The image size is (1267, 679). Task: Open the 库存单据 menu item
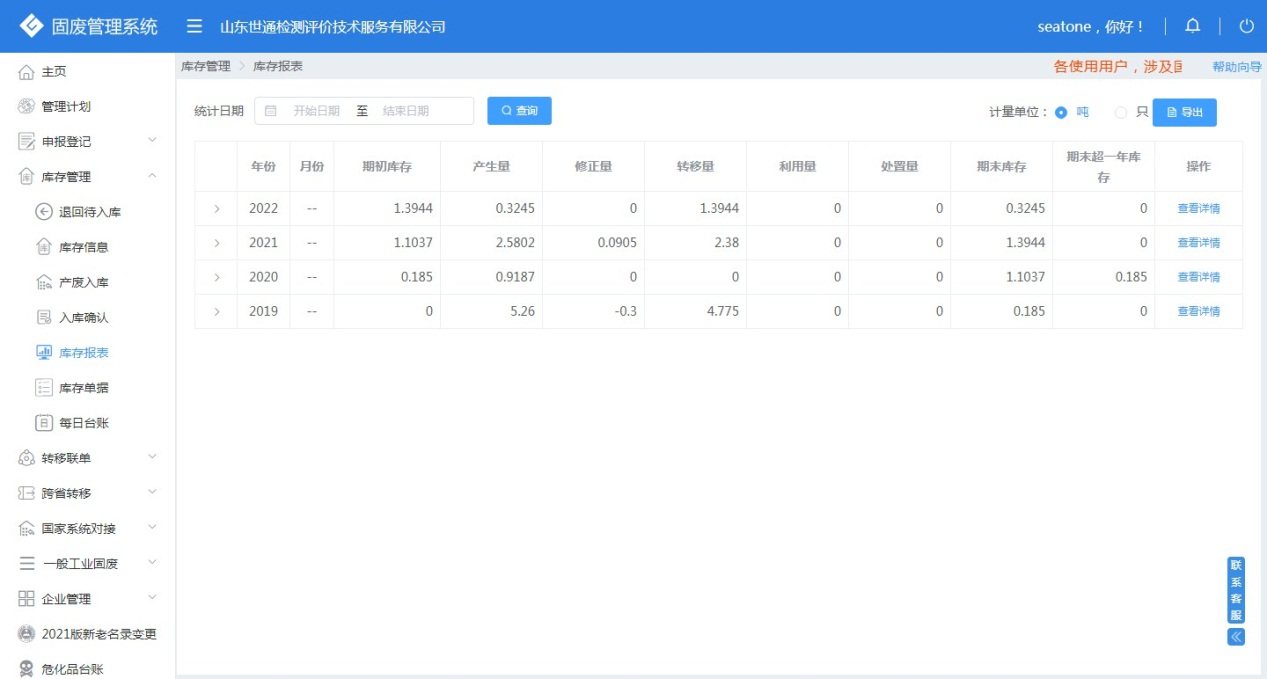coord(84,388)
